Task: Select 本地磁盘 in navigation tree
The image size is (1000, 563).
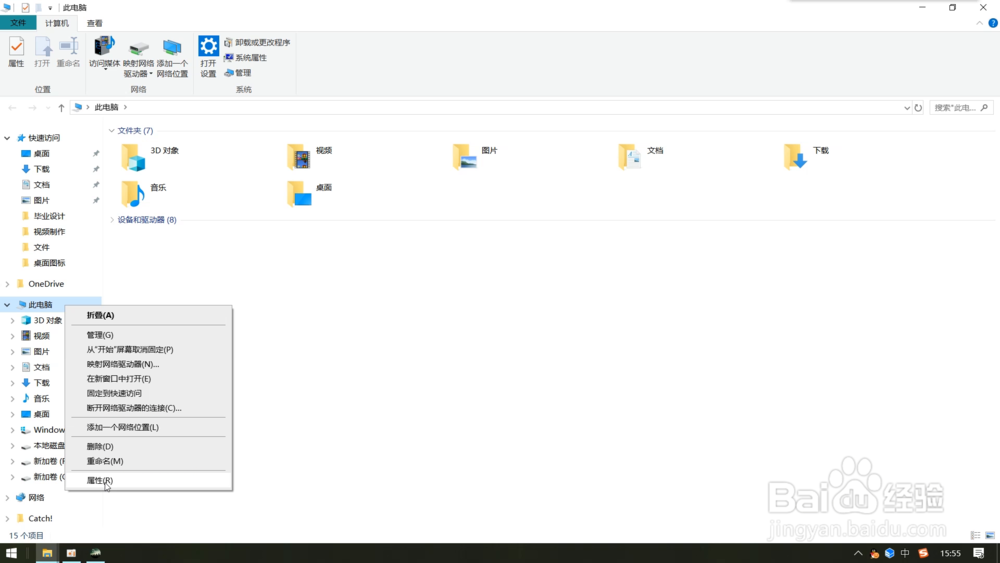Action: click(x=49, y=446)
